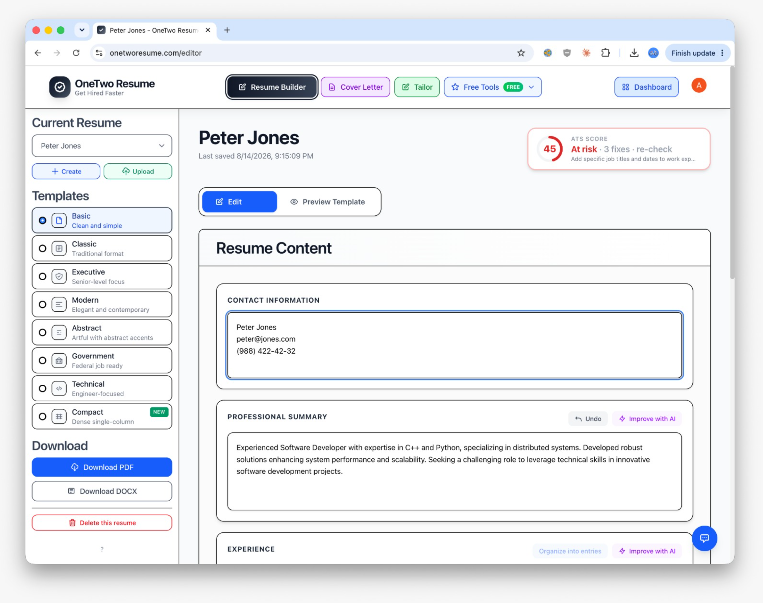Click the Classic template layout icon

(59, 248)
